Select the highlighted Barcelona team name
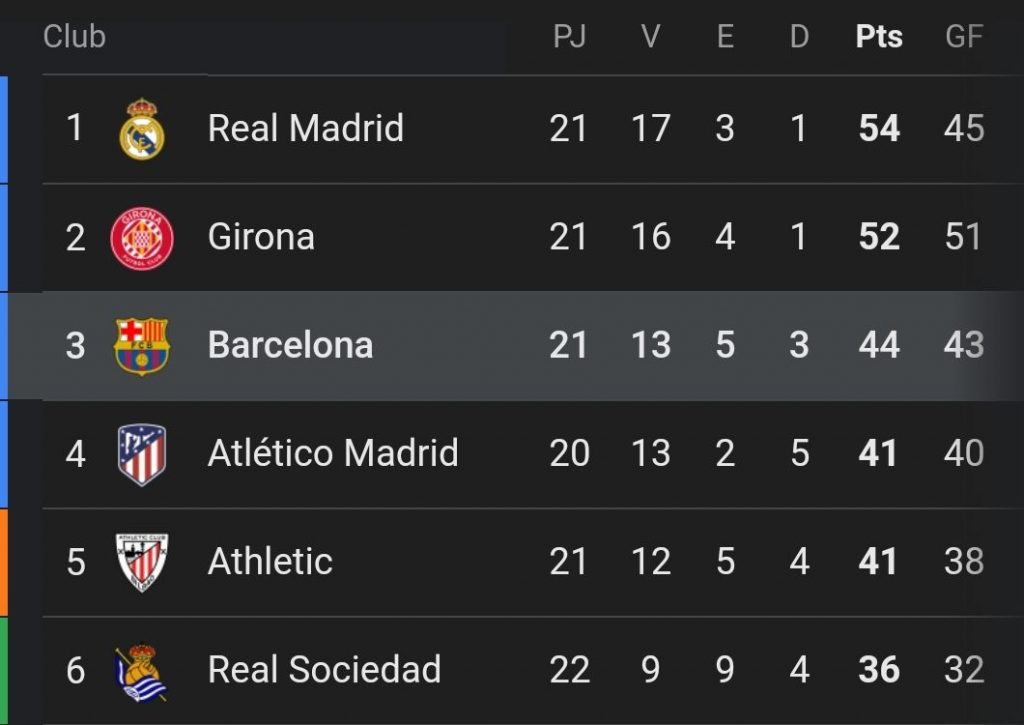The image size is (1024, 725). click(x=291, y=345)
